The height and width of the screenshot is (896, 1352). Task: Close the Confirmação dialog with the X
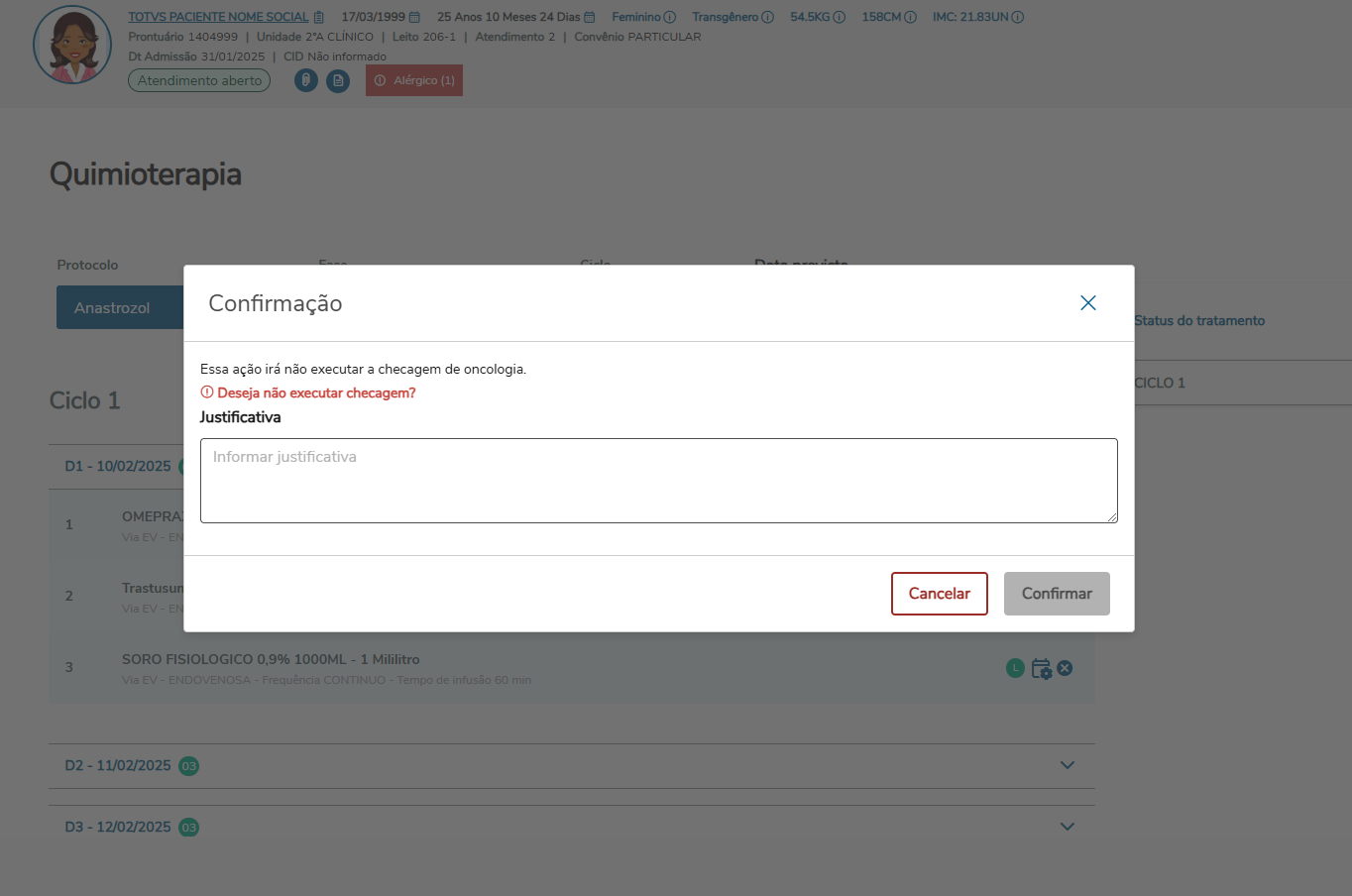click(x=1087, y=303)
